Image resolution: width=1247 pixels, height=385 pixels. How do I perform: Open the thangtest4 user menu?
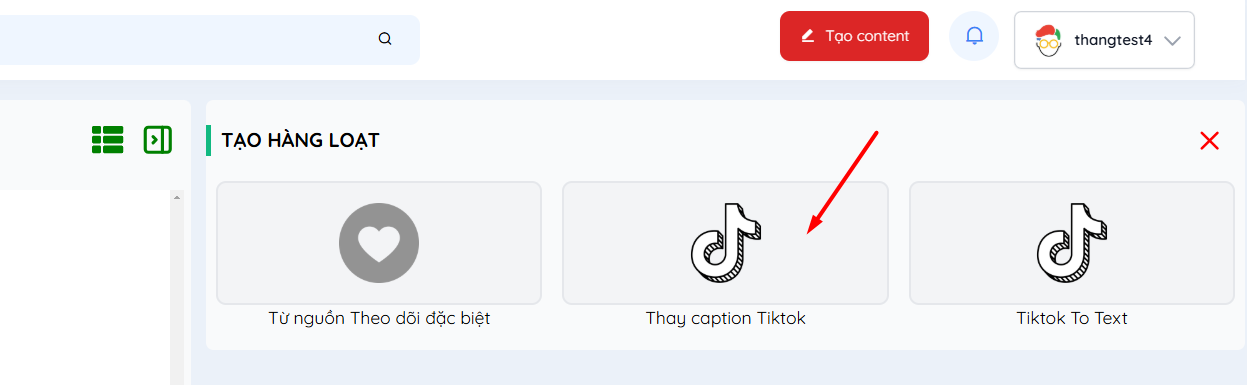1104,40
